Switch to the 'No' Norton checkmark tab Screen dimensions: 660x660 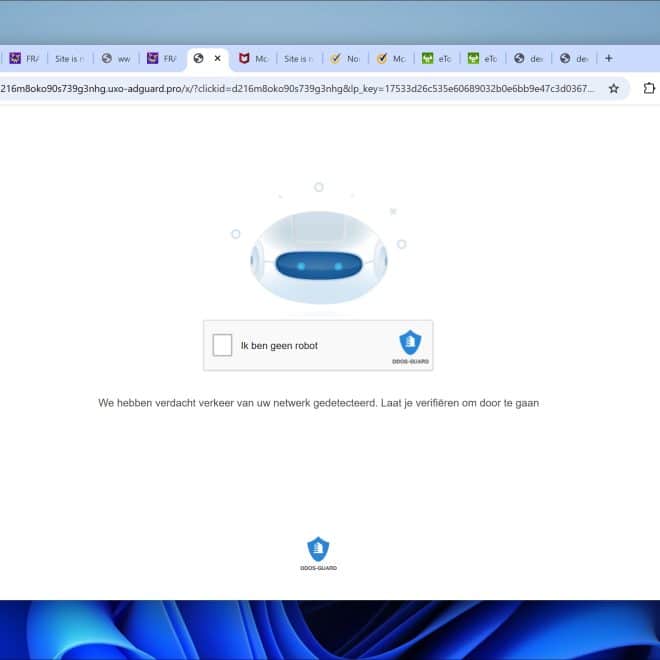tap(345, 59)
